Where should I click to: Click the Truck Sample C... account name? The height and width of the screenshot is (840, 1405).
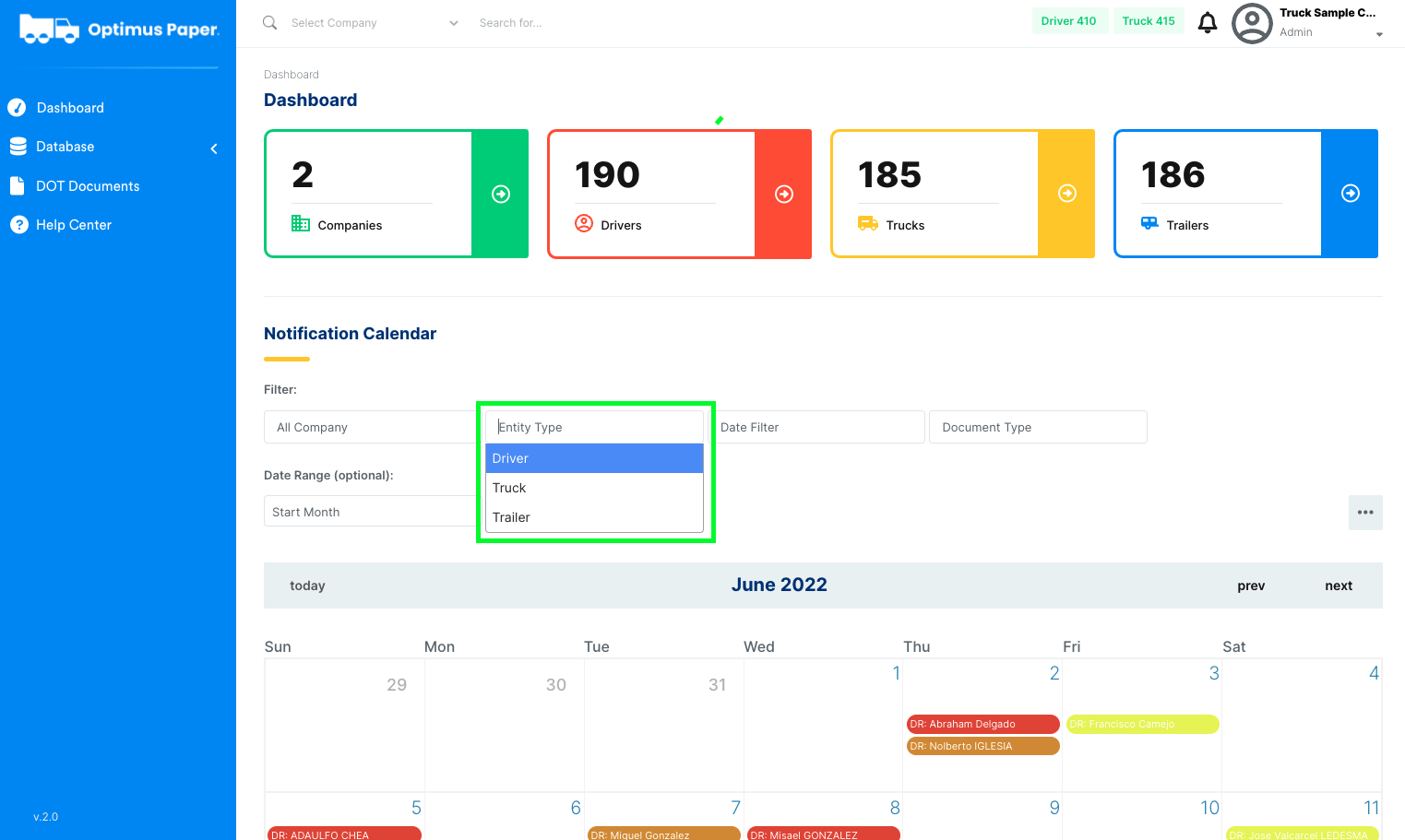pyautogui.click(x=1328, y=13)
